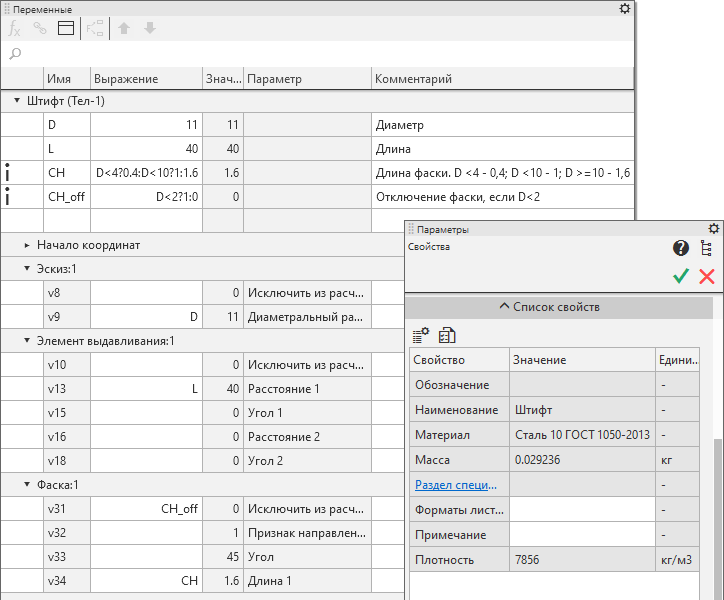Collapse the Штифт (Тел-1) group
724x600 pixels.
tap(17, 101)
